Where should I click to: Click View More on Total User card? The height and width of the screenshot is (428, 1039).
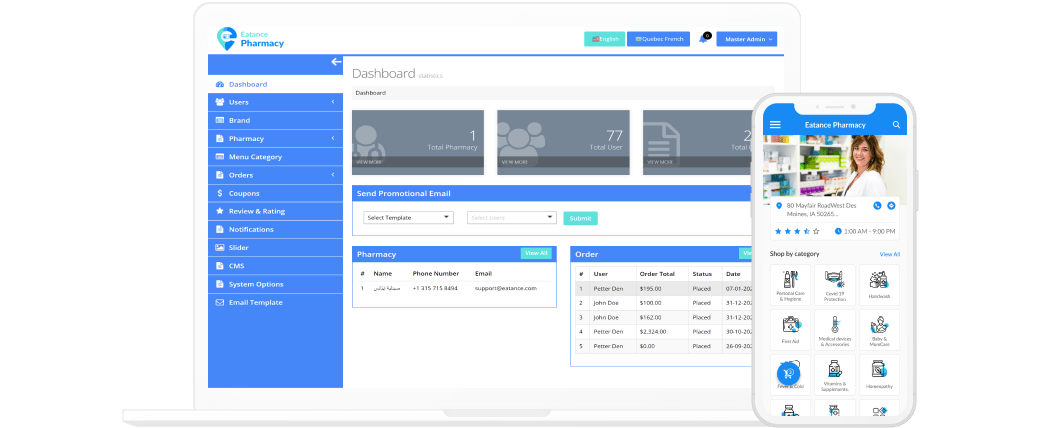pos(516,162)
